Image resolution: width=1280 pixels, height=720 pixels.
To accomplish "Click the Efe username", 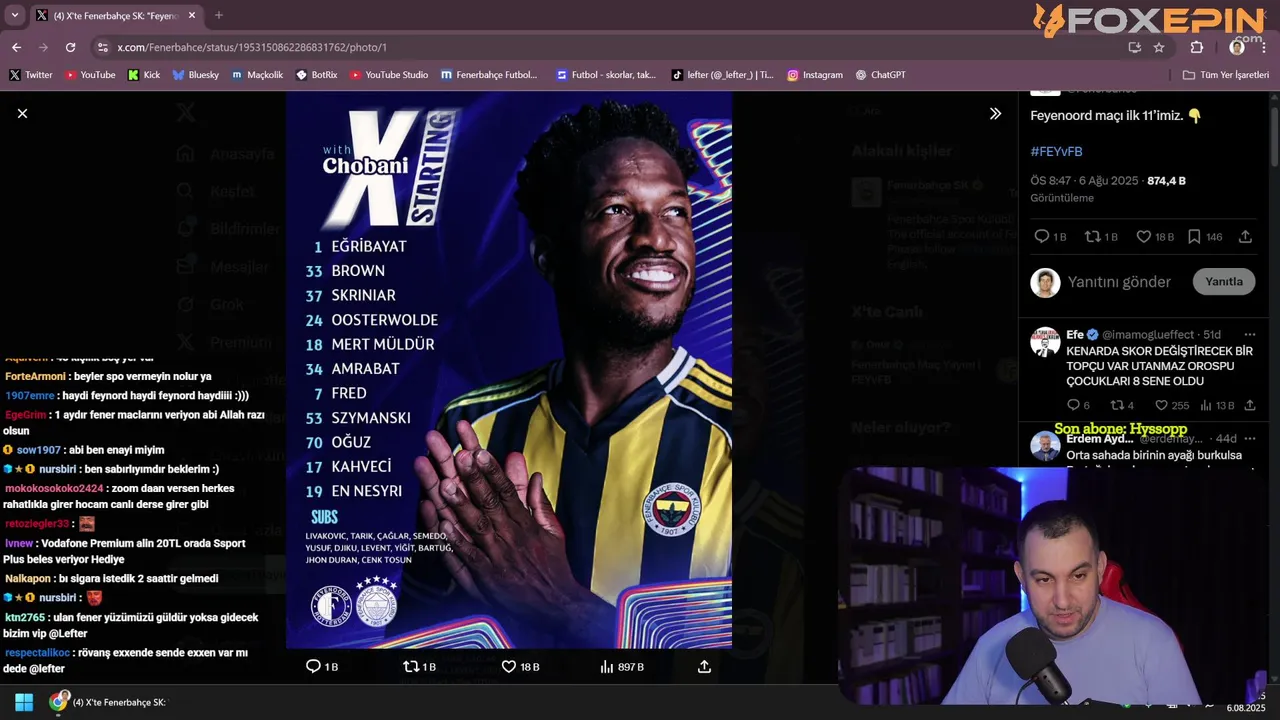I will pos(1075,334).
